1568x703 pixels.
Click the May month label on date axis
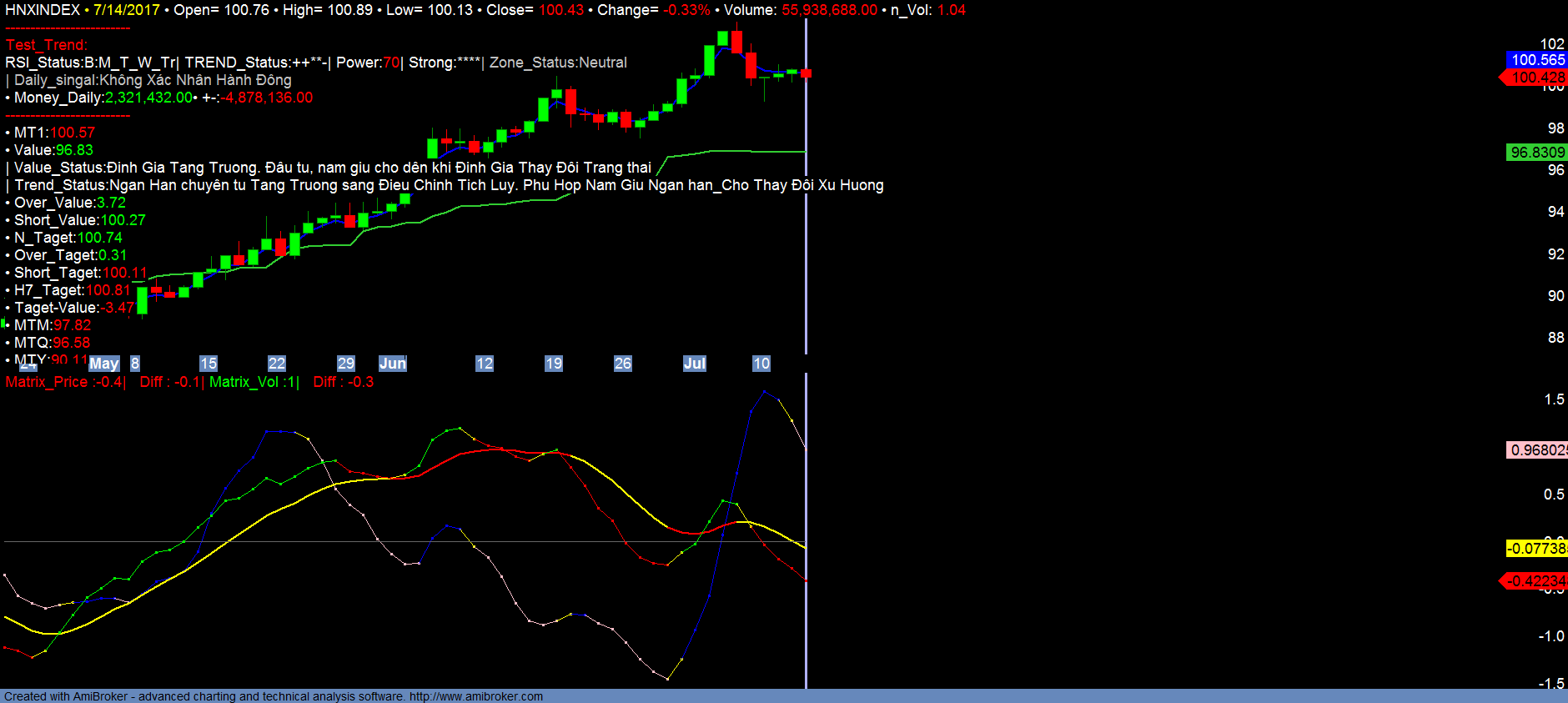(104, 364)
